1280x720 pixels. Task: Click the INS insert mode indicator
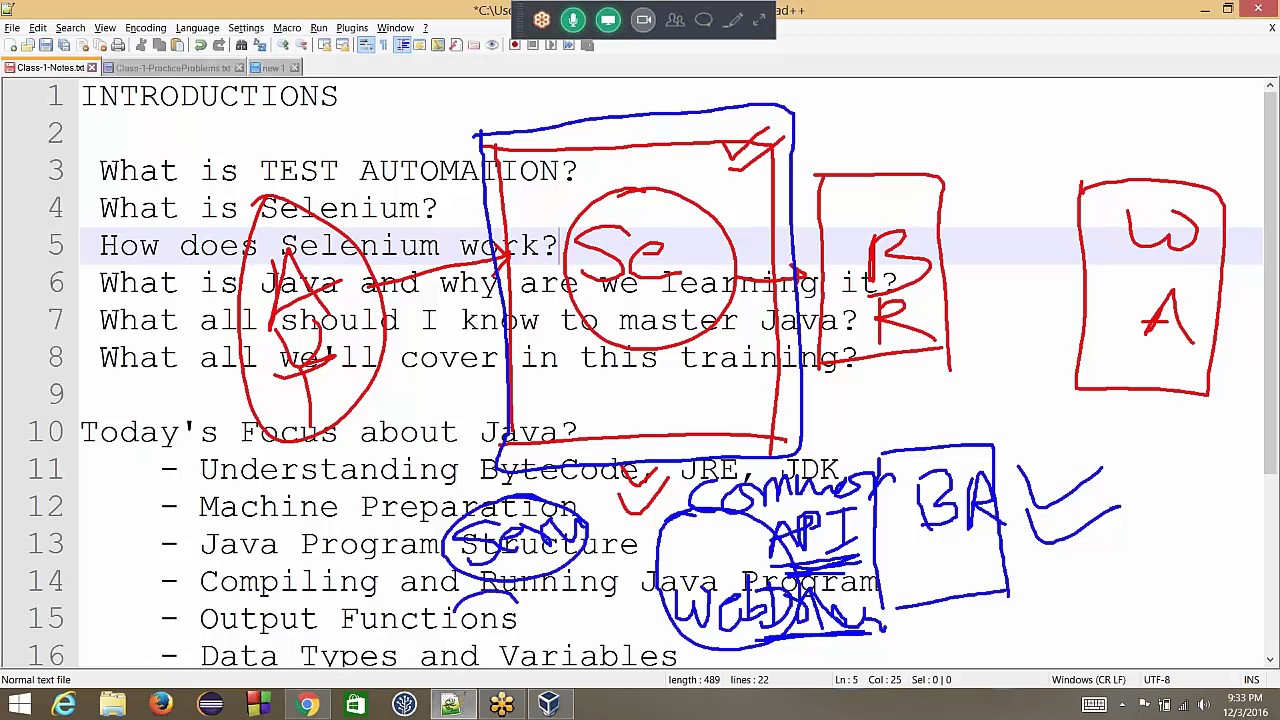pos(1251,680)
